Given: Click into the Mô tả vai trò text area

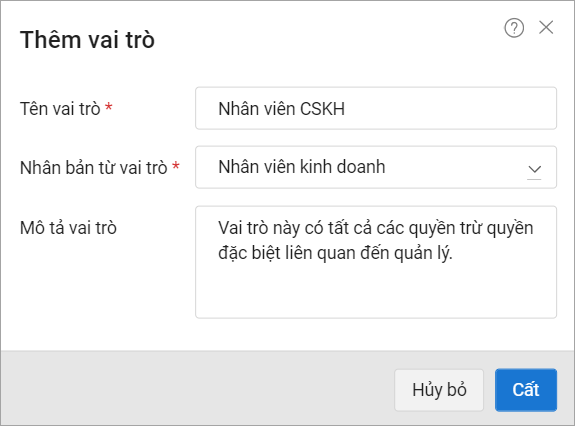Looking at the screenshot, I should 376,262.
